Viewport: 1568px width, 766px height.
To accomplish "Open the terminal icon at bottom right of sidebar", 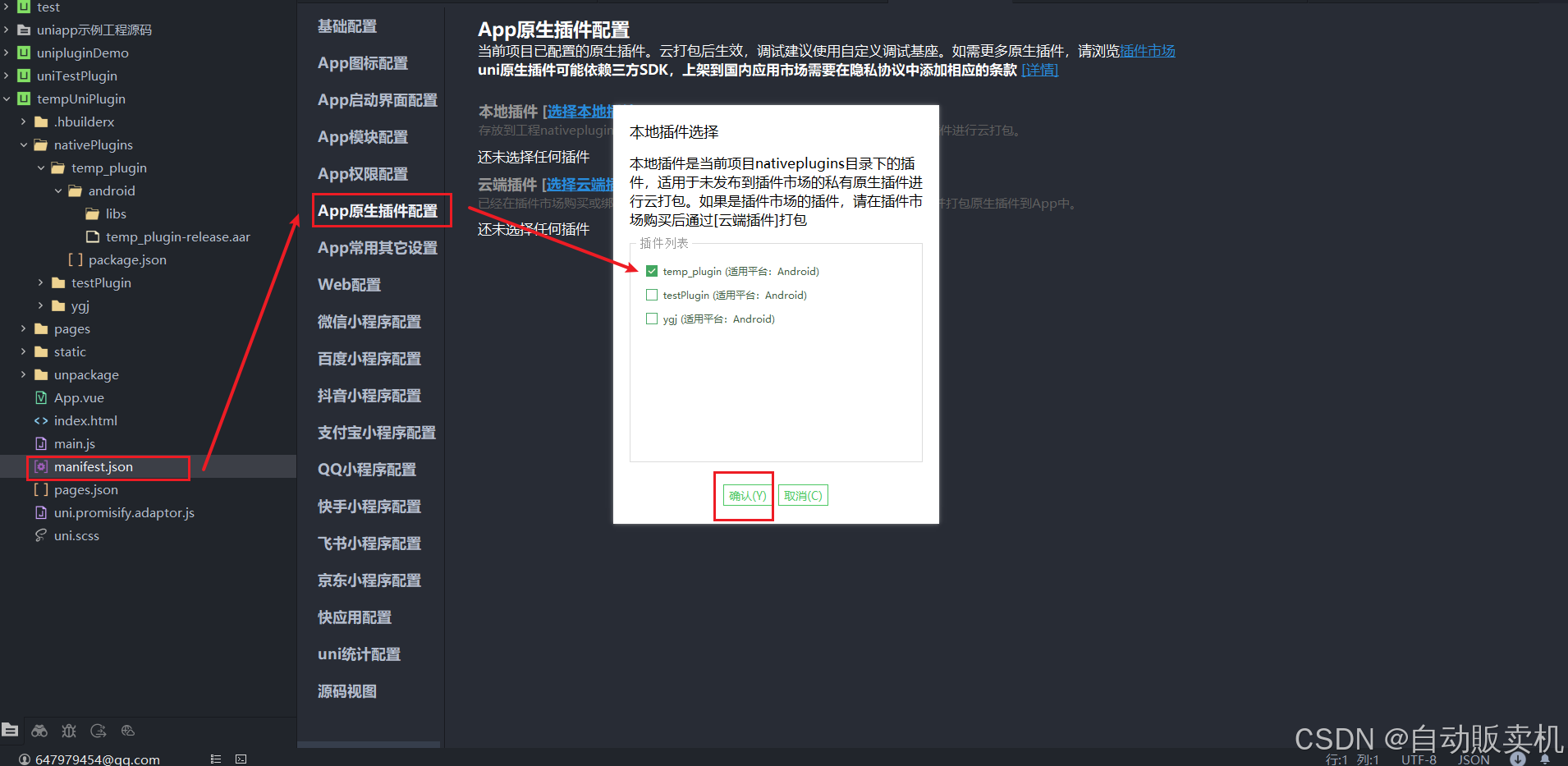I will (241, 759).
